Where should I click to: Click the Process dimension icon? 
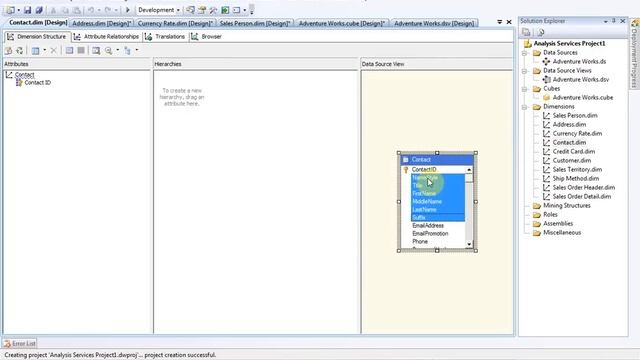click(8, 51)
